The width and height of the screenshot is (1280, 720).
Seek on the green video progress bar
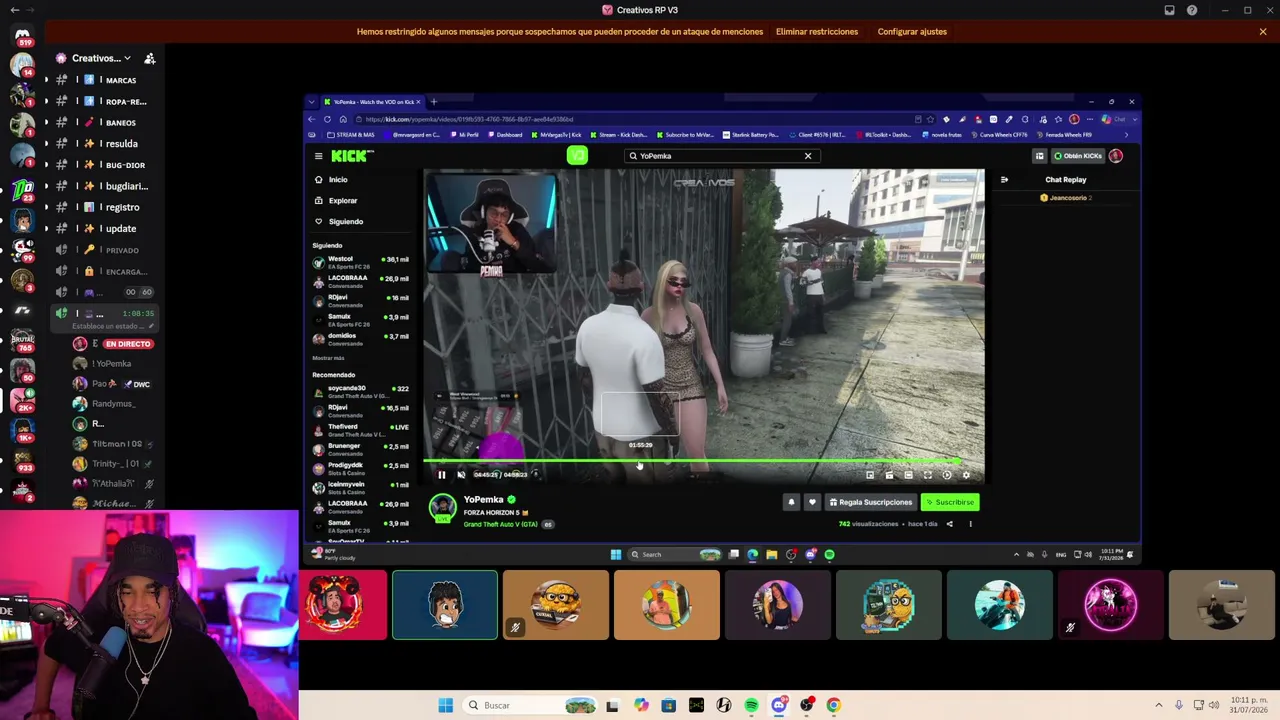click(x=692, y=462)
